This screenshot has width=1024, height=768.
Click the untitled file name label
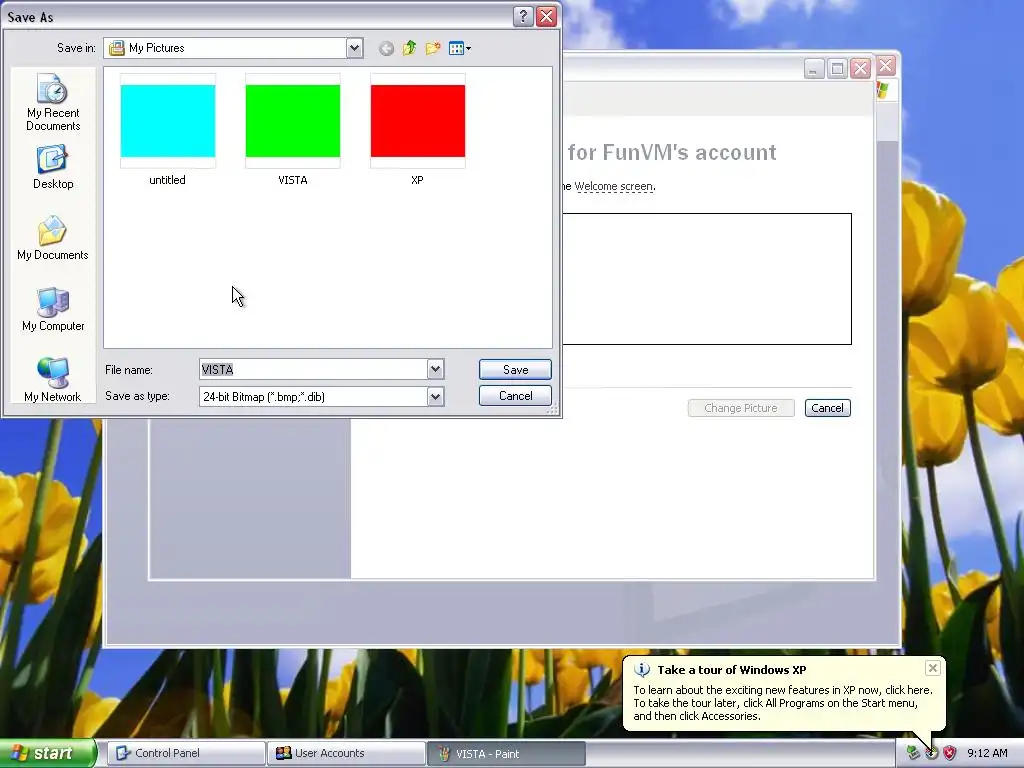tap(167, 180)
